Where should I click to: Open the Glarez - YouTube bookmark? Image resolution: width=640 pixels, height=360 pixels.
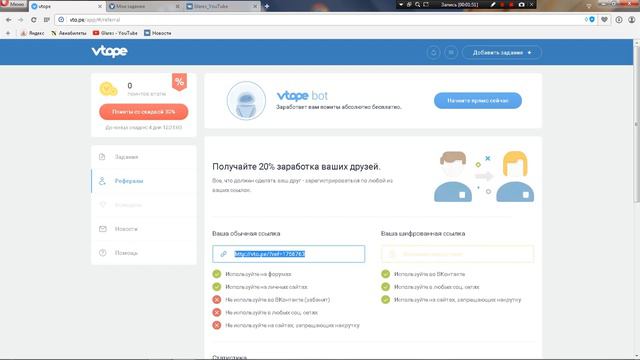click(x=115, y=33)
